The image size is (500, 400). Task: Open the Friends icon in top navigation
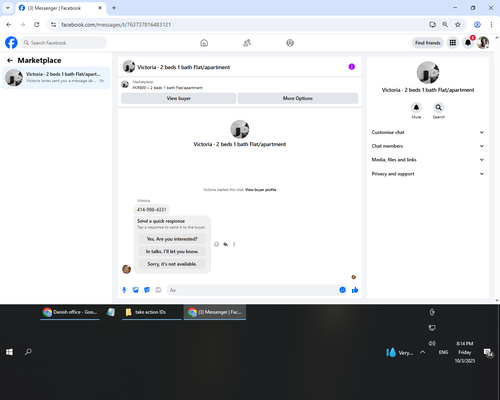(x=247, y=43)
